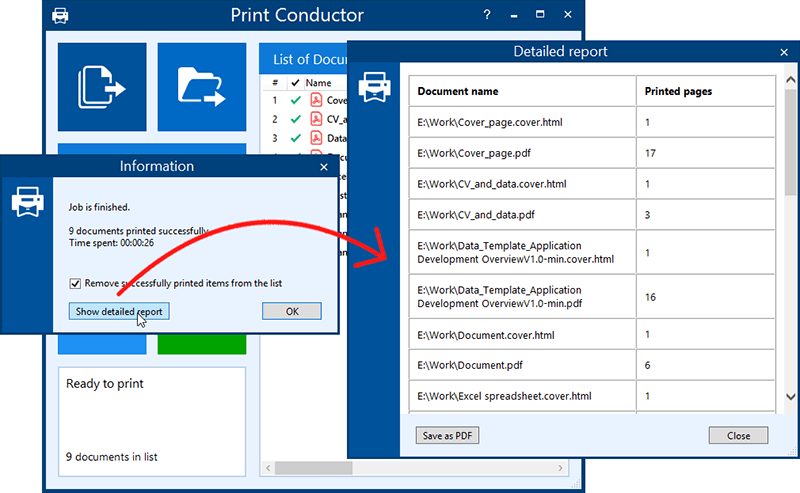Select E:\Work\Cover_page.pdf row

pos(592,153)
